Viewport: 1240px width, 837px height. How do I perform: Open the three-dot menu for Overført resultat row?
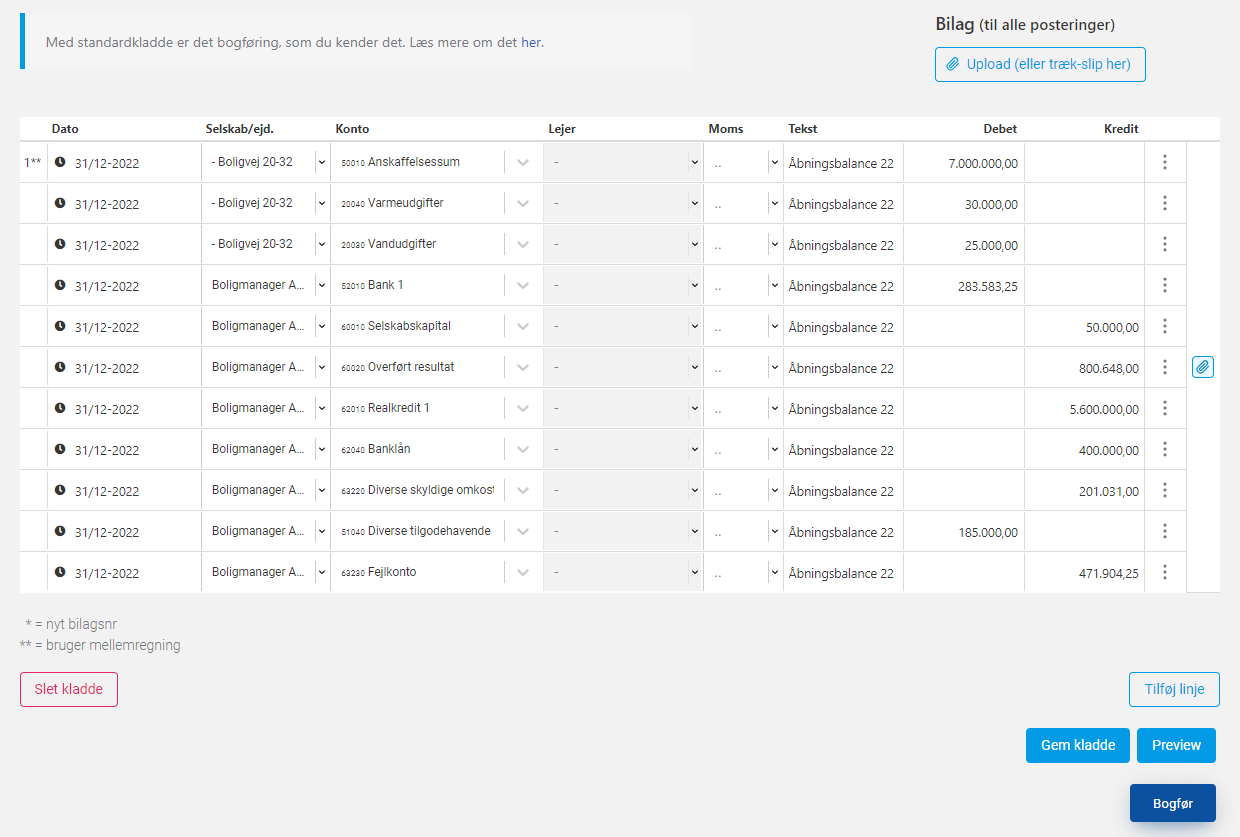[1165, 367]
